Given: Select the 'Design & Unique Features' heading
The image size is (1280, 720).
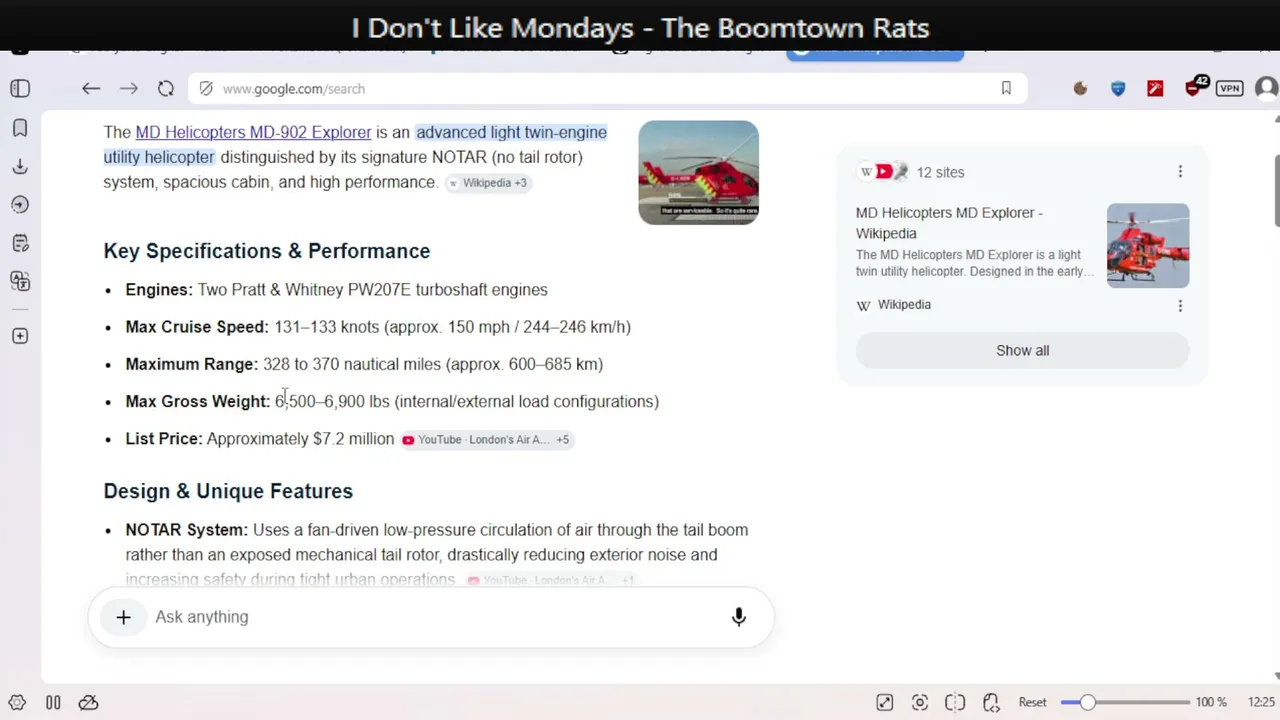Looking at the screenshot, I should click(x=228, y=491).
